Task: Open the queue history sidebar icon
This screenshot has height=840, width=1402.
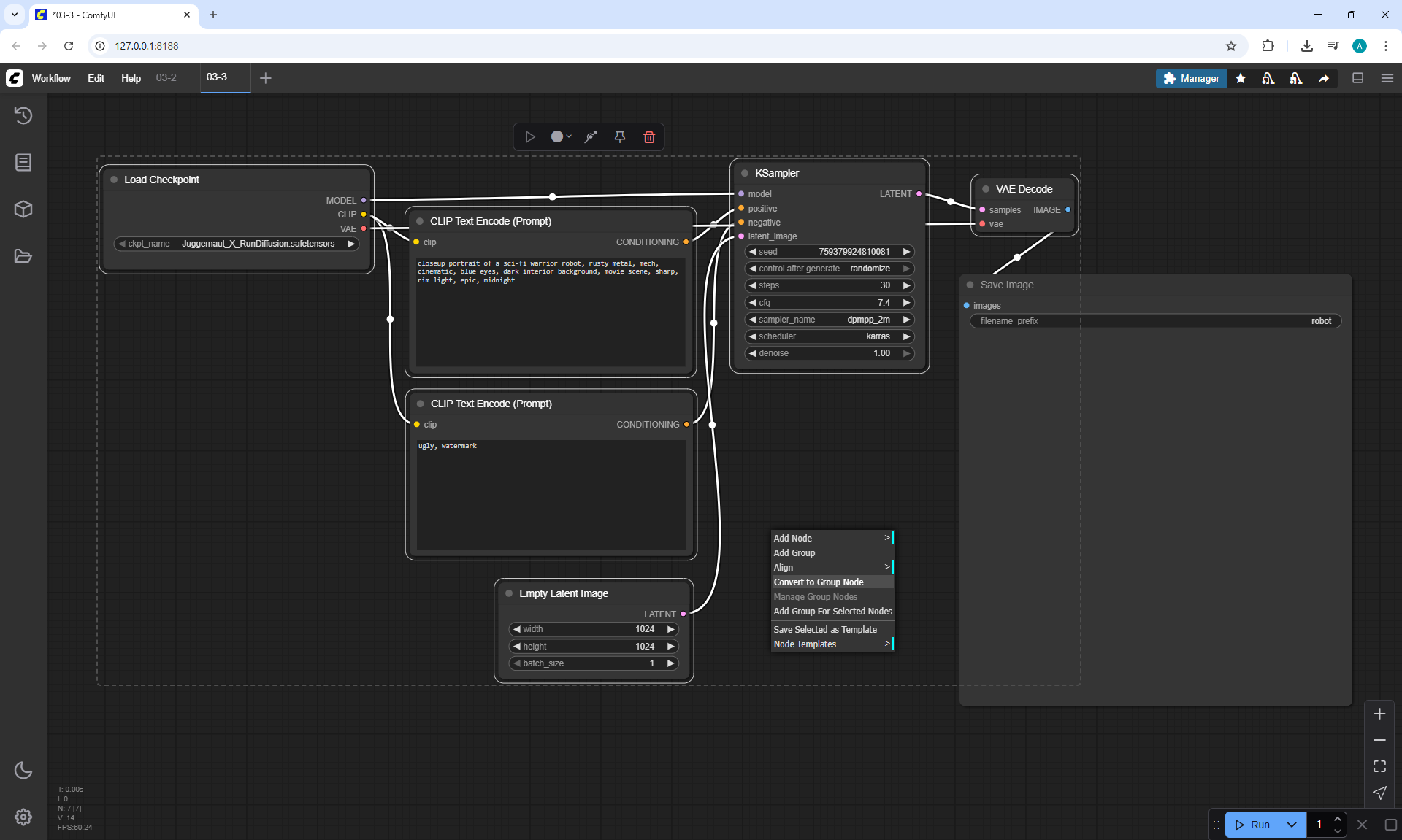Action: tap(23, 115)
